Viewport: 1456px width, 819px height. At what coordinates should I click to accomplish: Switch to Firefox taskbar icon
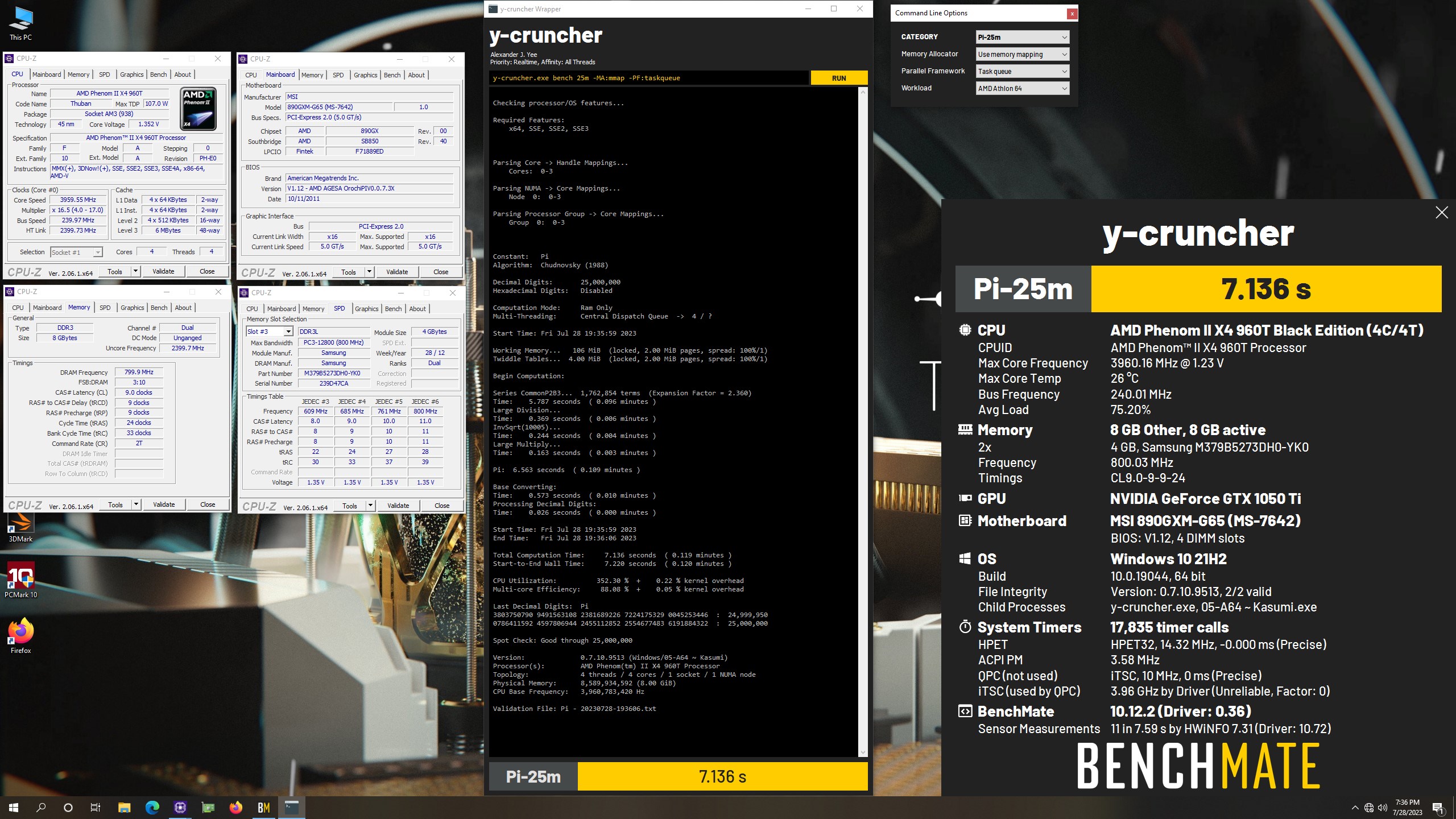(235, 807)
